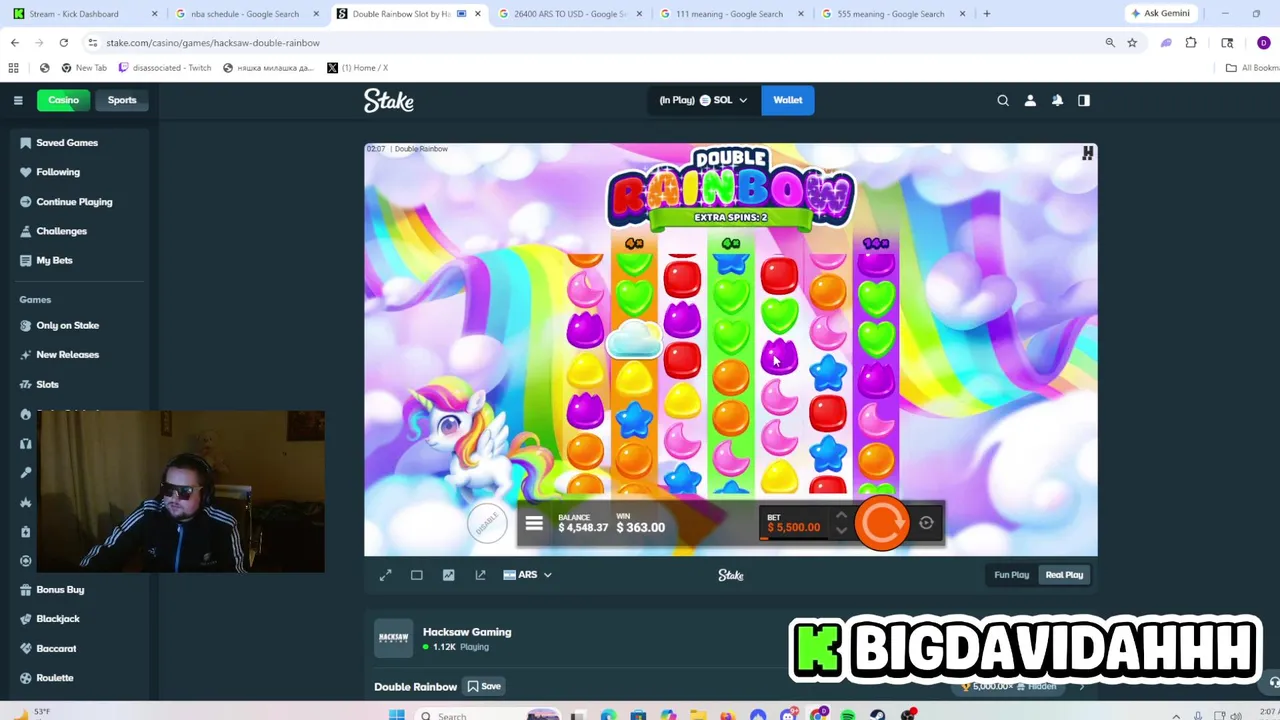
Task: Open live stats chart icon
Action: [448, 575]
